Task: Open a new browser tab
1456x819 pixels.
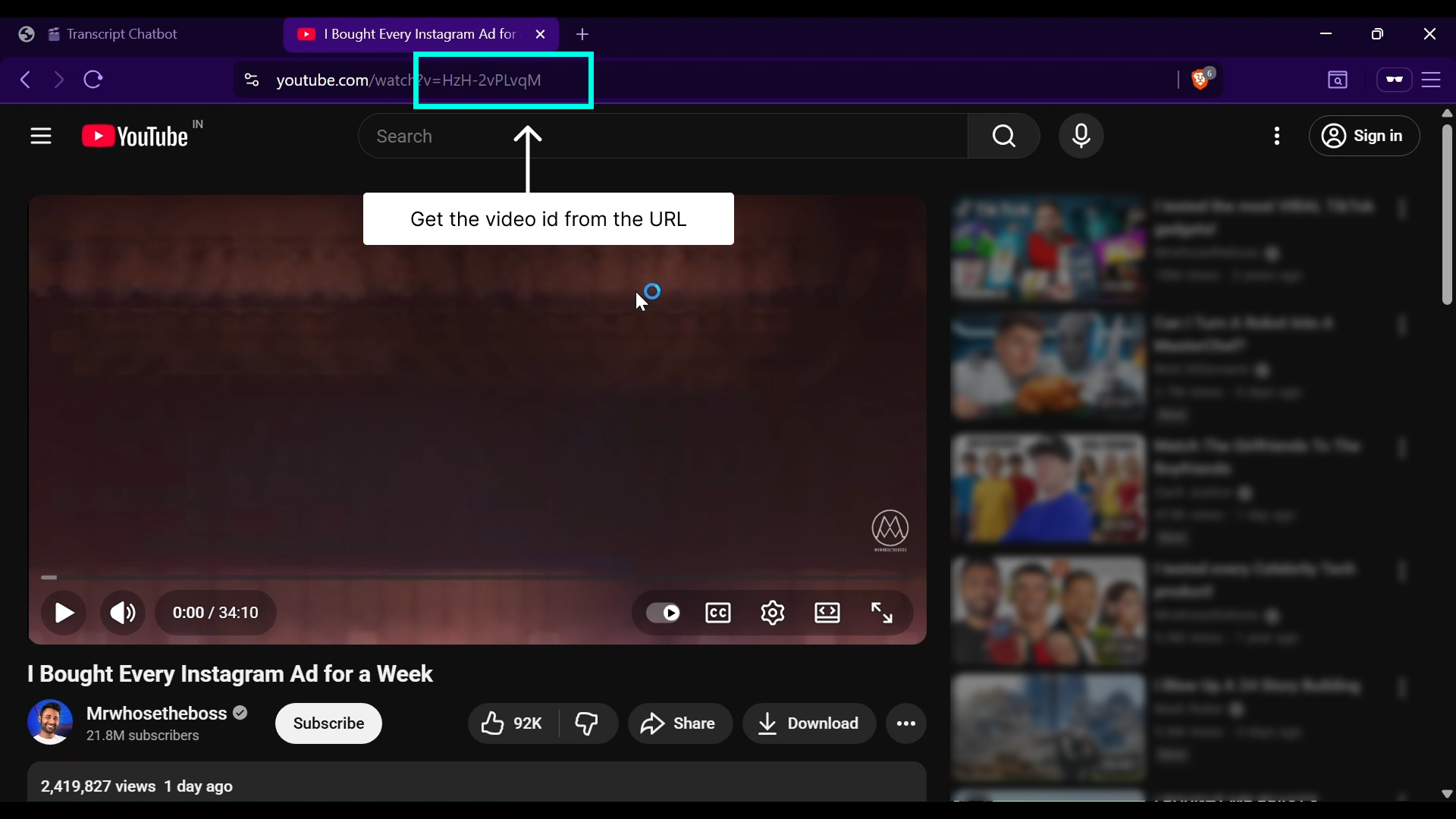Action: click(582, 34)
